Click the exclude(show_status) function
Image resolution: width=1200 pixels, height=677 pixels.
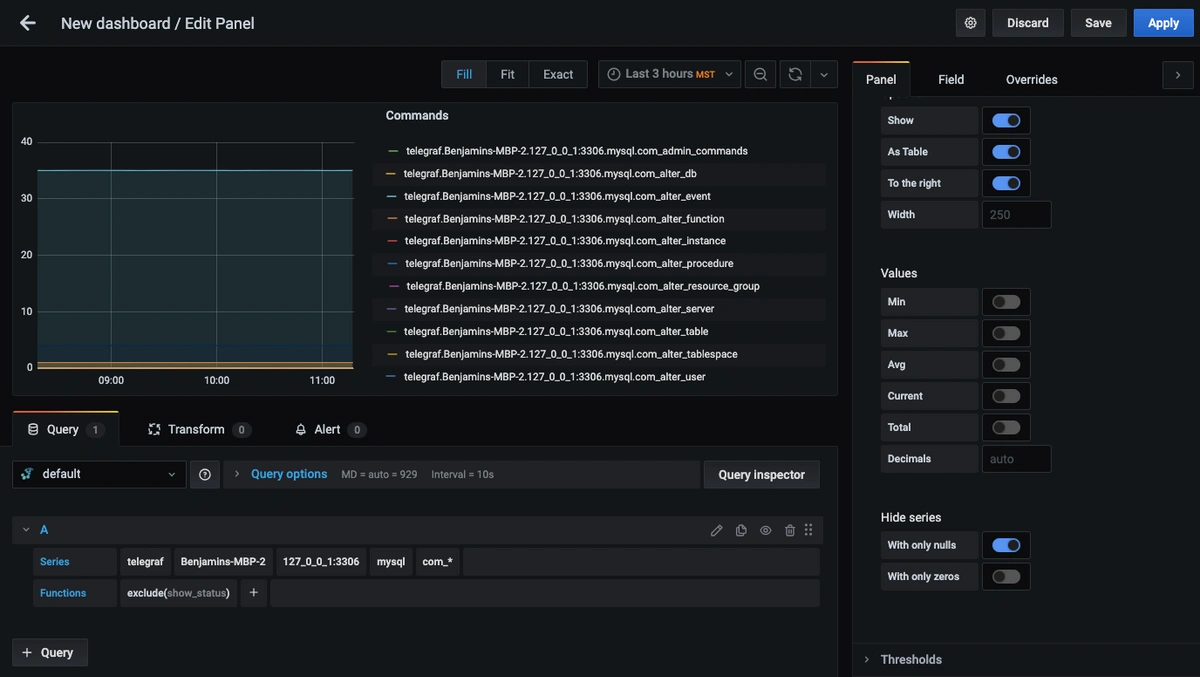coord(178,593)
